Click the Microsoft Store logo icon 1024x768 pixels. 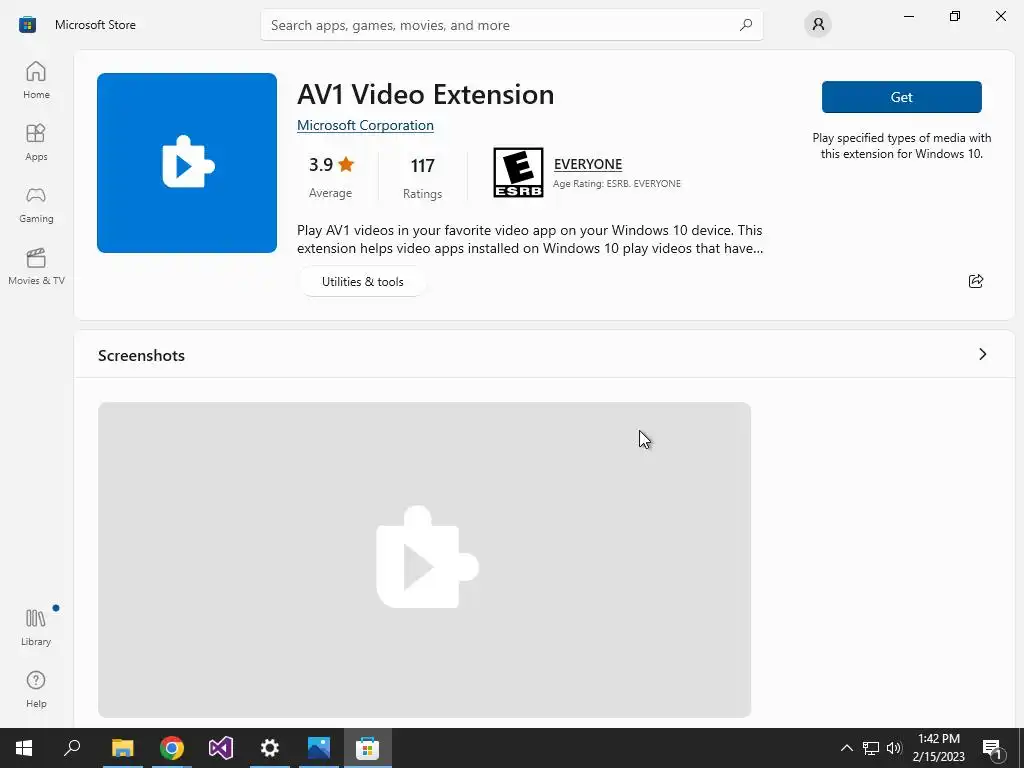(27, 25)
